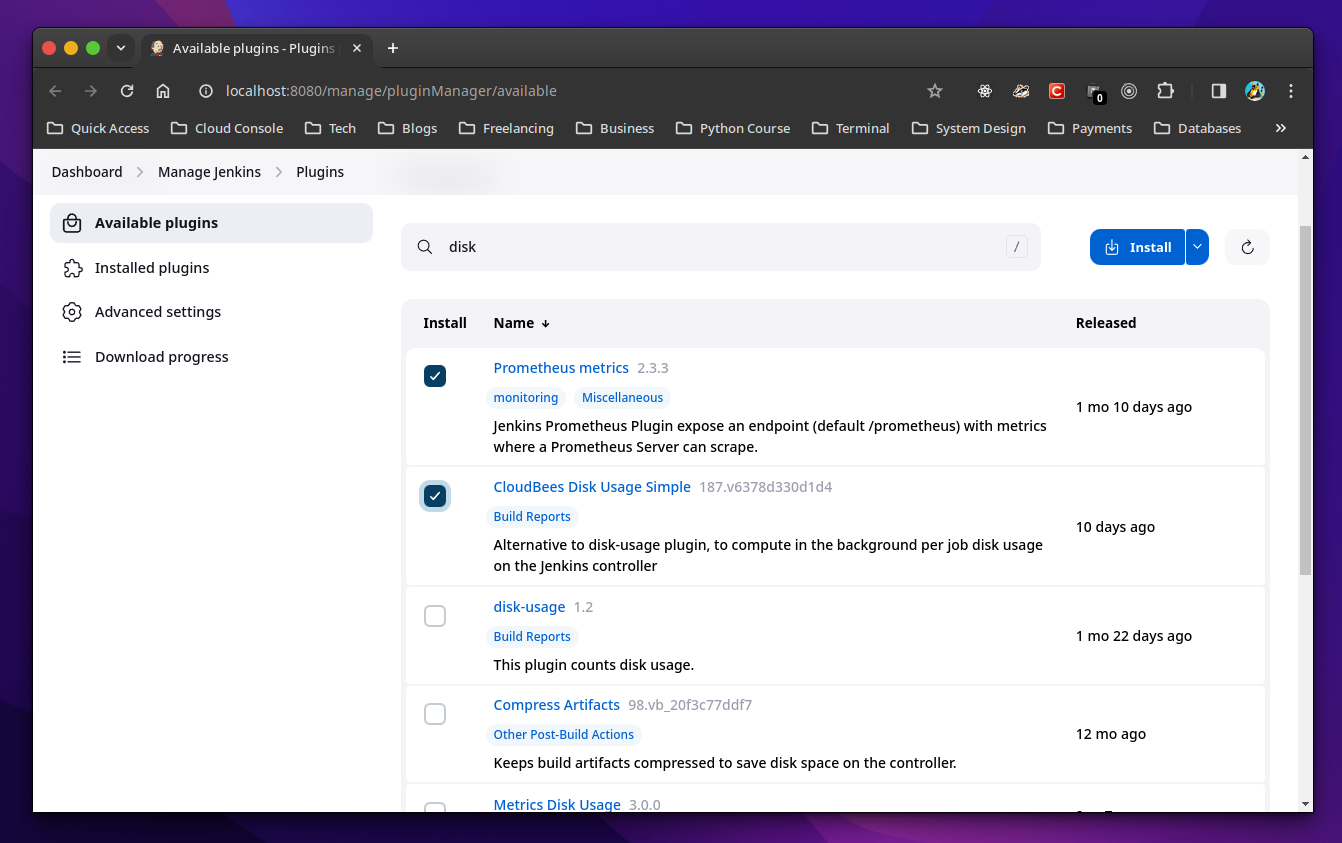Open CloudBees Disk Usage Simple plugin link
Image resolution: width=1342 pixels, height=843 pixels.
(592, 487)
